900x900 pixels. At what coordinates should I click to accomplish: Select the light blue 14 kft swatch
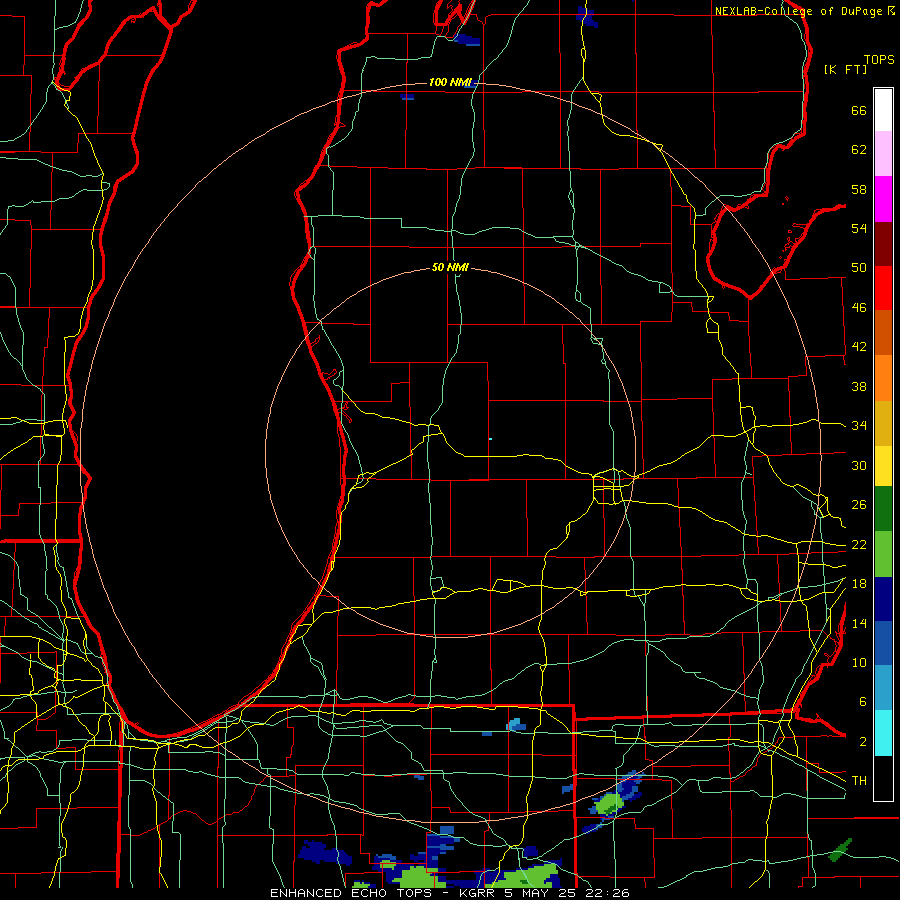(883, 688)
